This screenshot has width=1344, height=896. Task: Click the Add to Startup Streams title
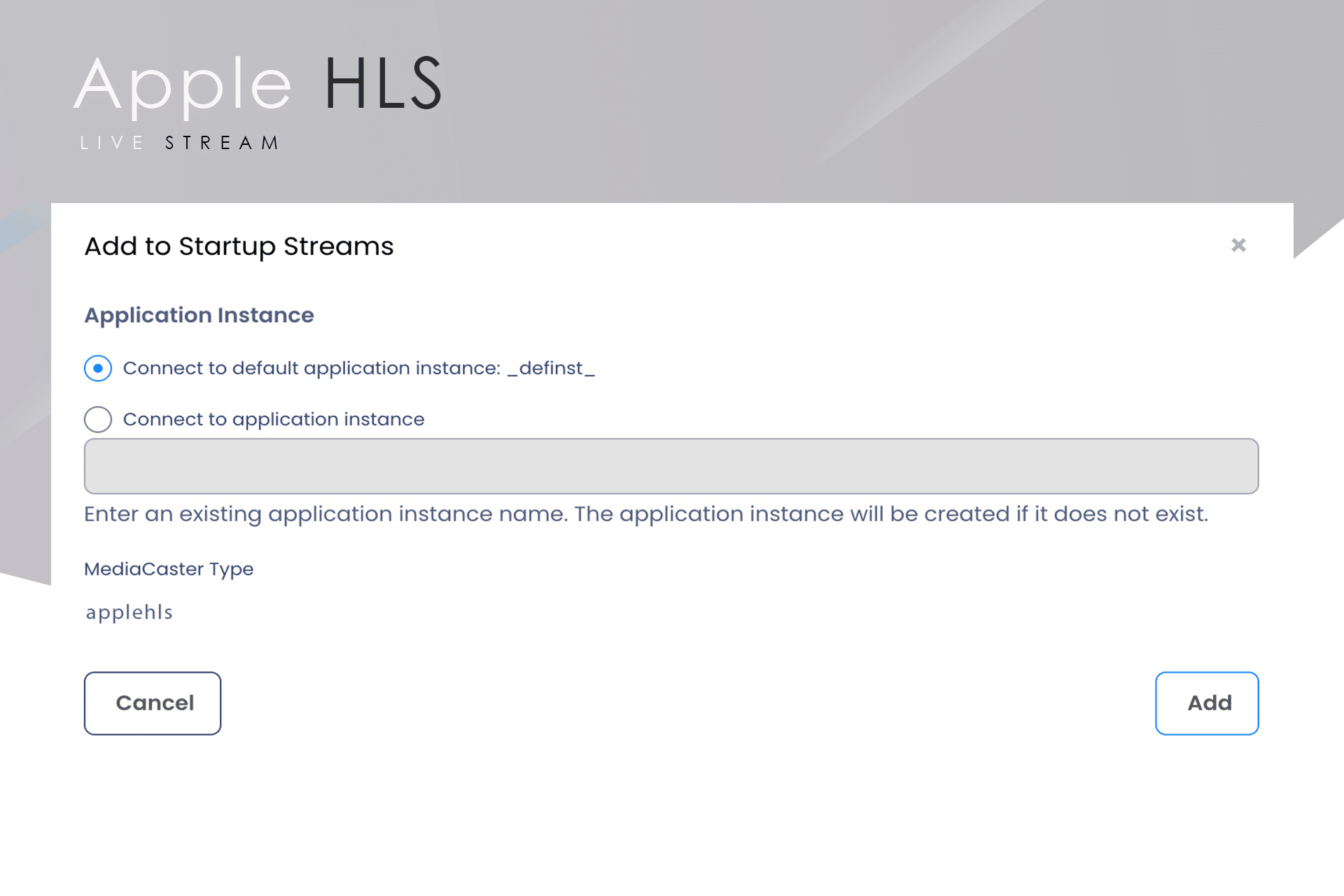pyautogui.click(x=239, y=247)
